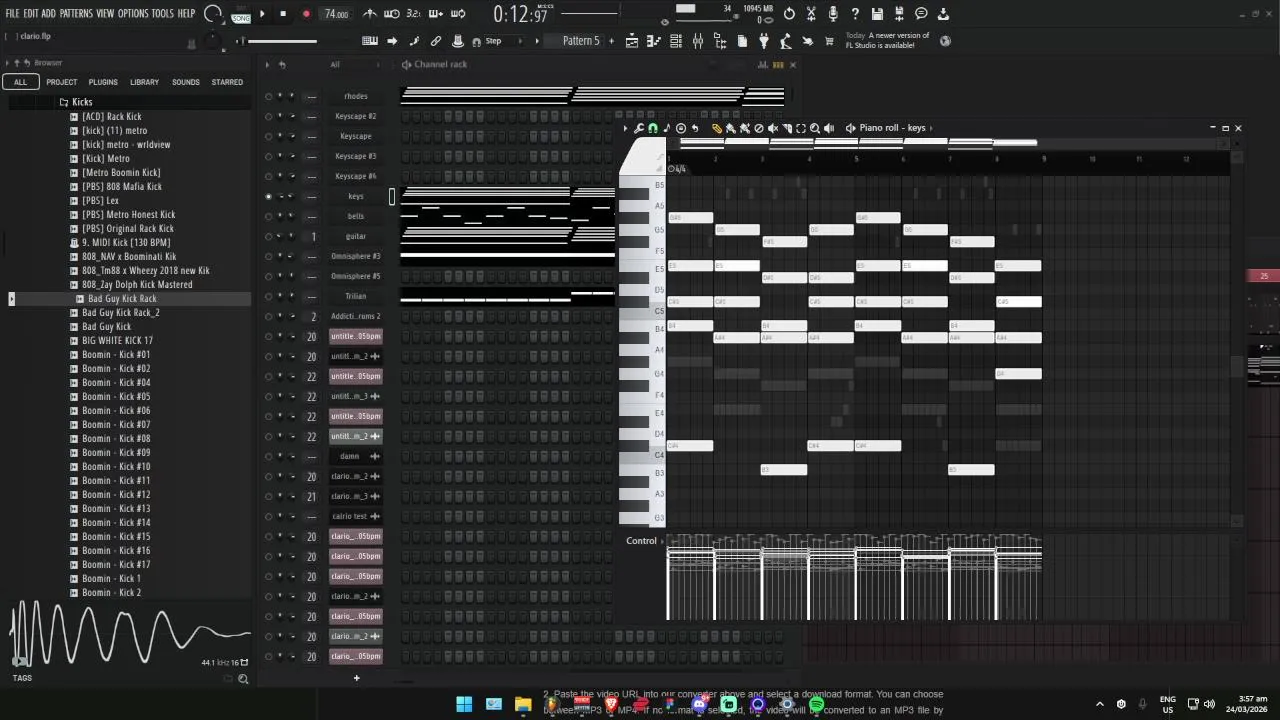Mute the keys channel
This screenshot has height=720, width=1280.
[268, 196]
